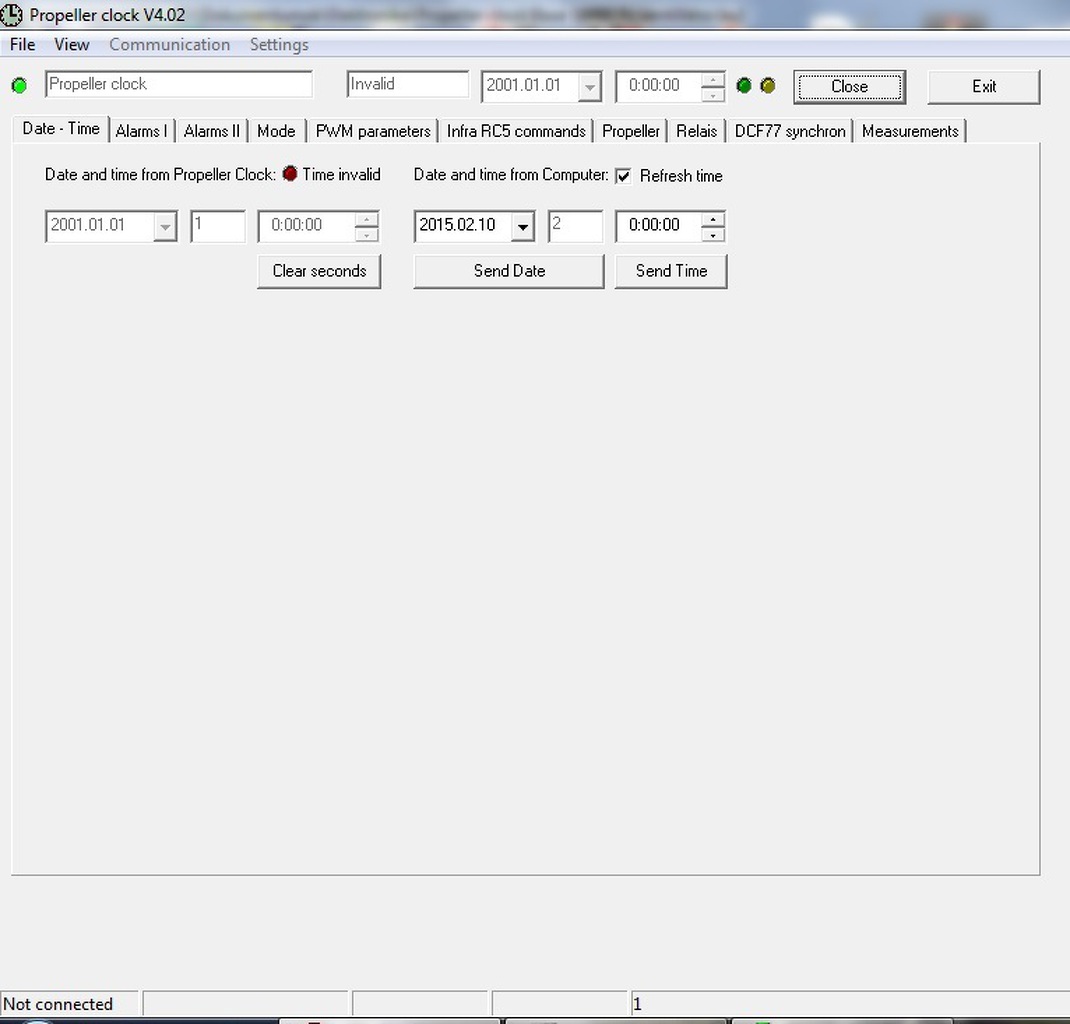This screenshot has height=1024, width=1070.
Task: Click the Send Time button
Action: pyautogui.click(x=671, y=271)
